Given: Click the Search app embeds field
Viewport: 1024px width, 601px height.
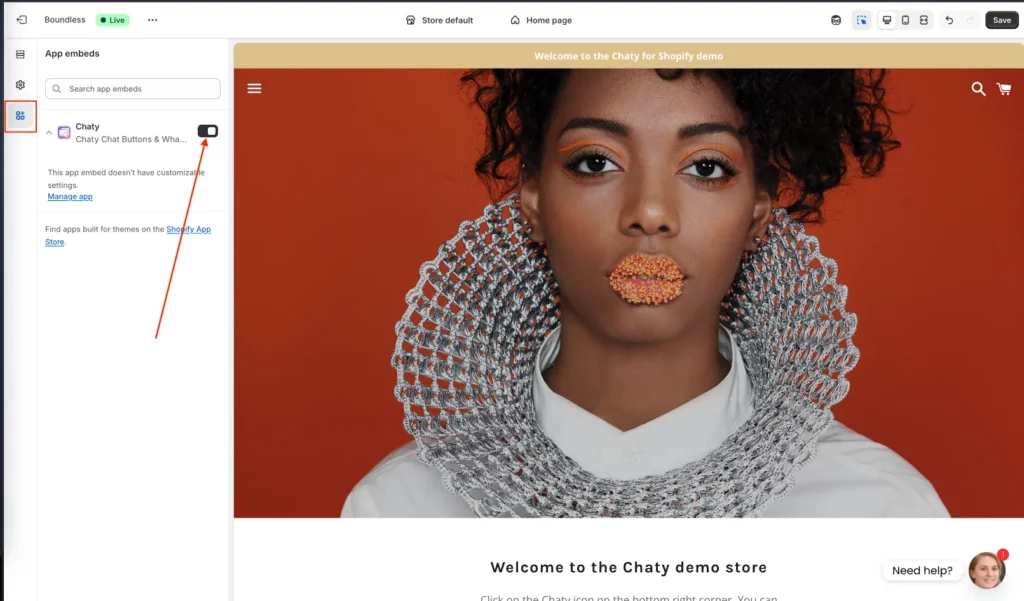Looking at the screenshot, I should coord(133,89).
